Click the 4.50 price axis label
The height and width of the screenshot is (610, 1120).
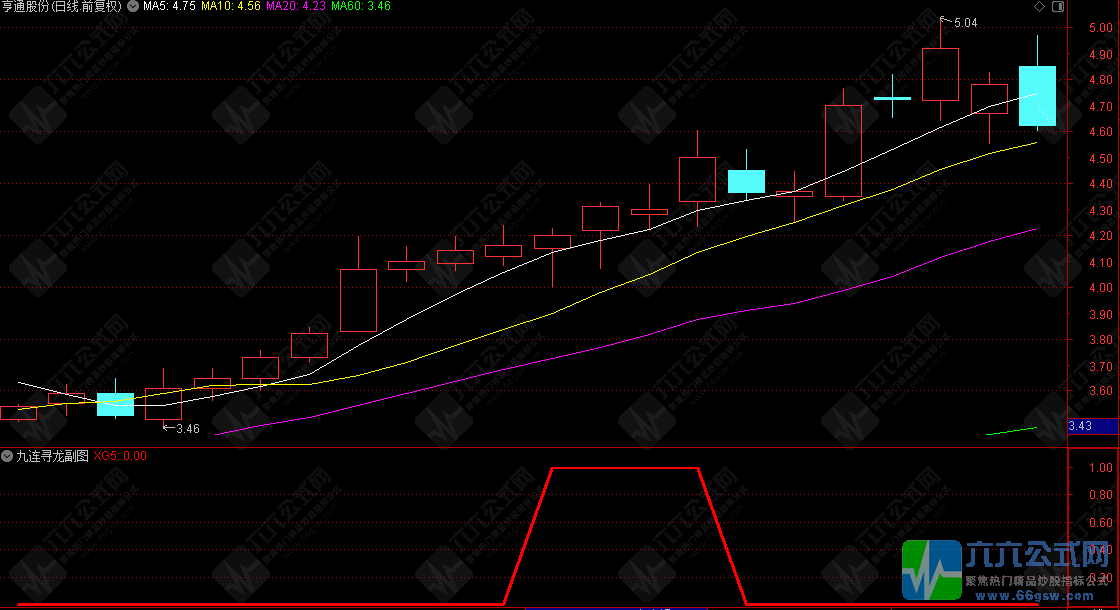point(1101,159)
